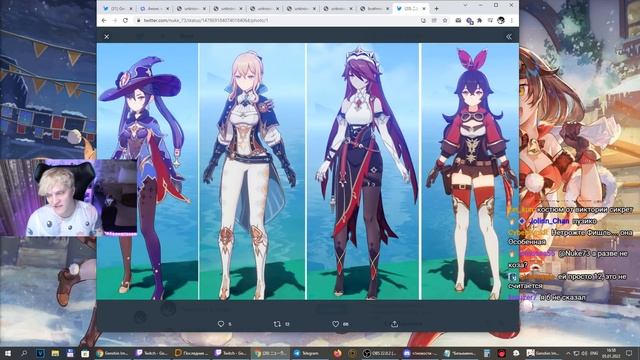Image resolution: width=640 pixels, height=360 pixels.
Task: Open File Explorer from taskbar
Action: click(55, 353)
